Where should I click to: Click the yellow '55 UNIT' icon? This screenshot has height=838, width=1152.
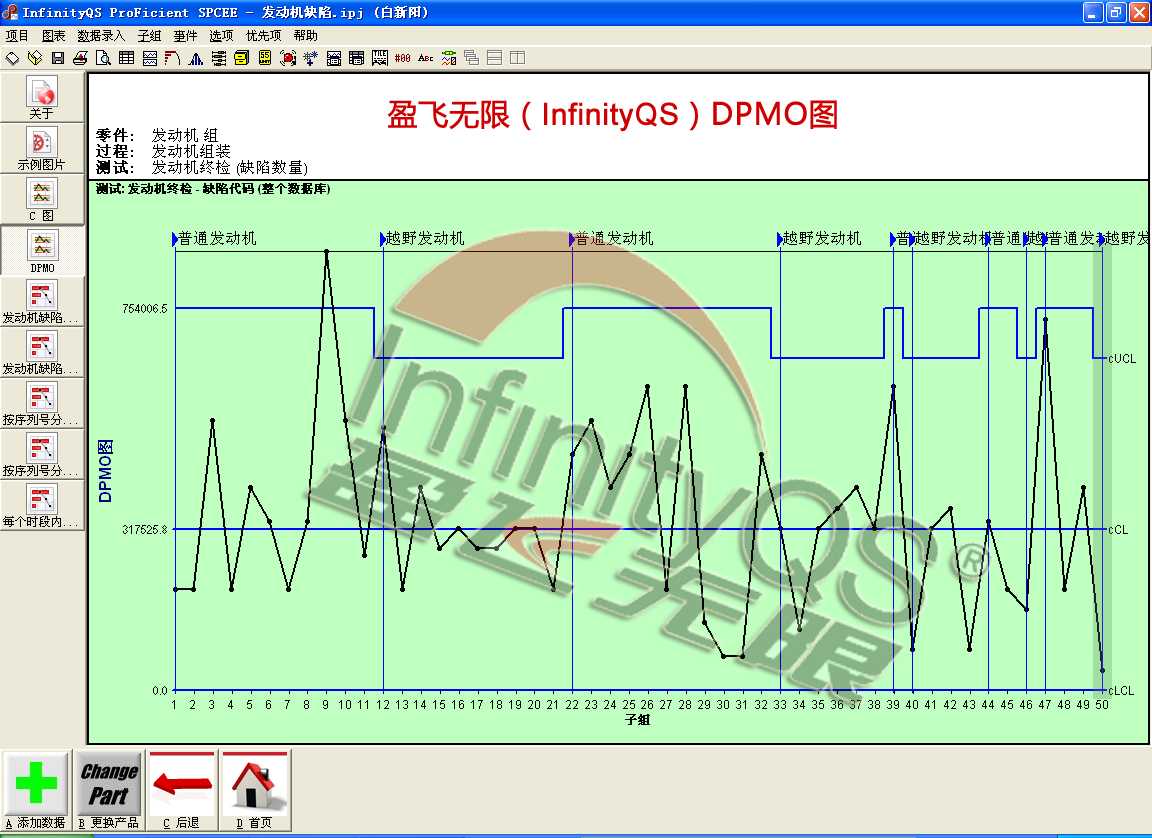(x=265, y=58)
